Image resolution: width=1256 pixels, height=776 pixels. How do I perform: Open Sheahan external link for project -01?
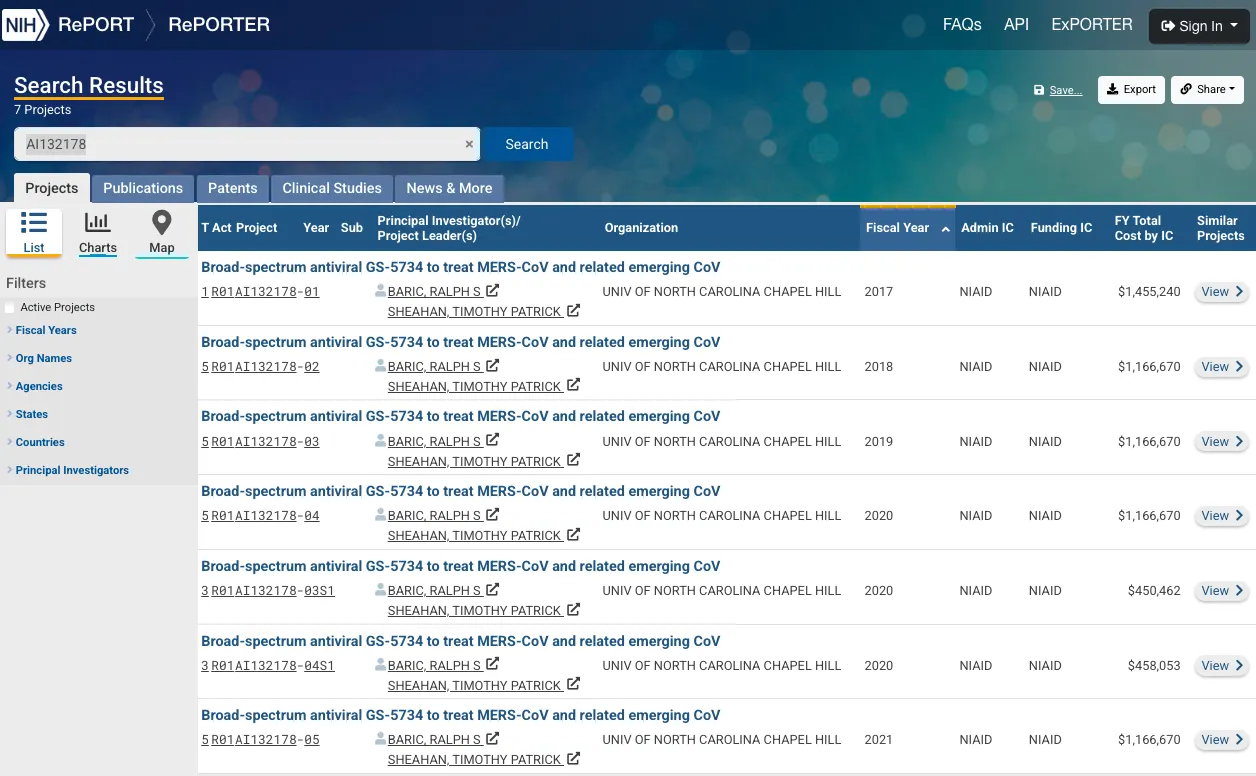tap(573, 311)
